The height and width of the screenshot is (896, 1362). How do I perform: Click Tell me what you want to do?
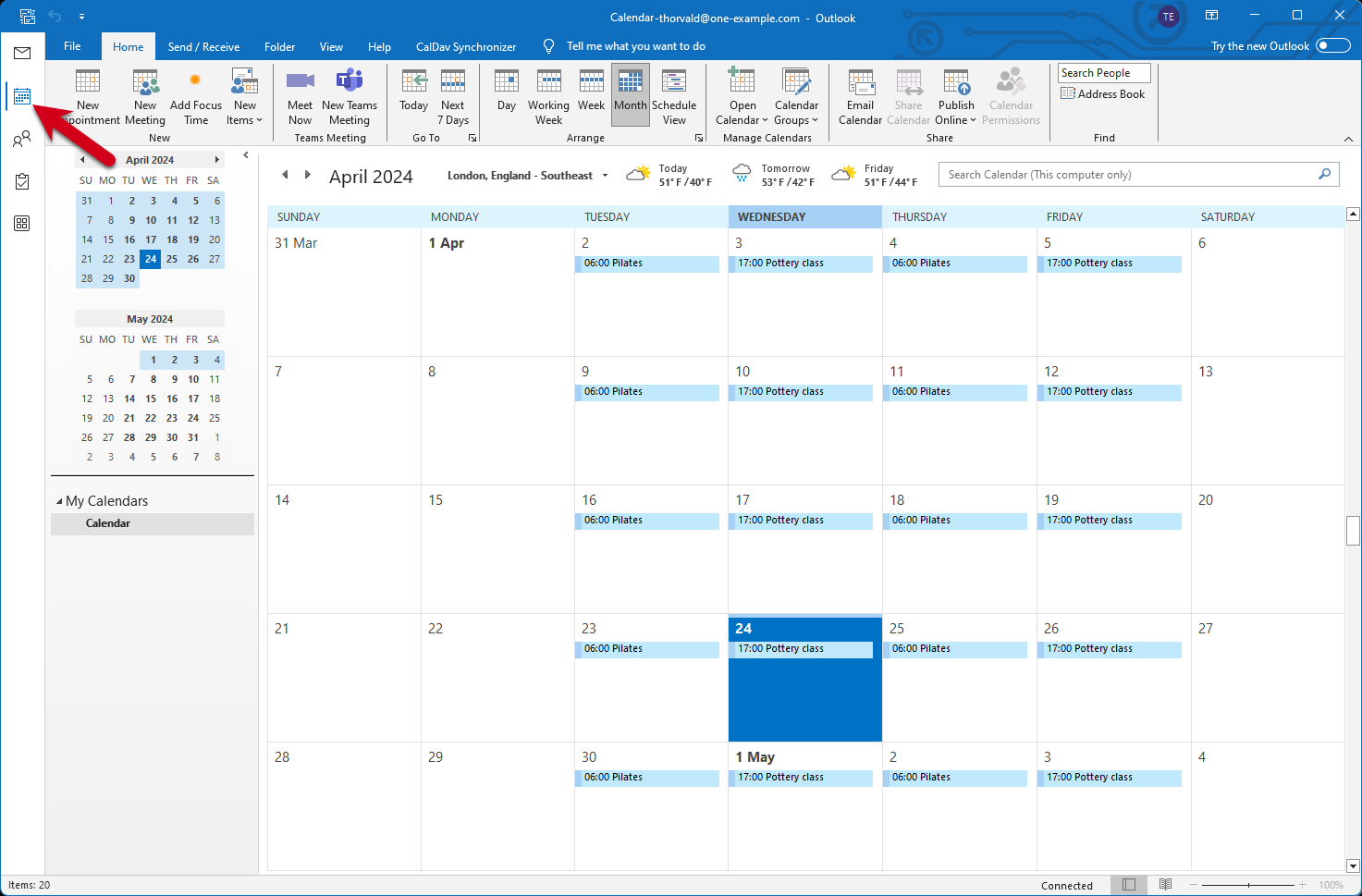[635, 46]
